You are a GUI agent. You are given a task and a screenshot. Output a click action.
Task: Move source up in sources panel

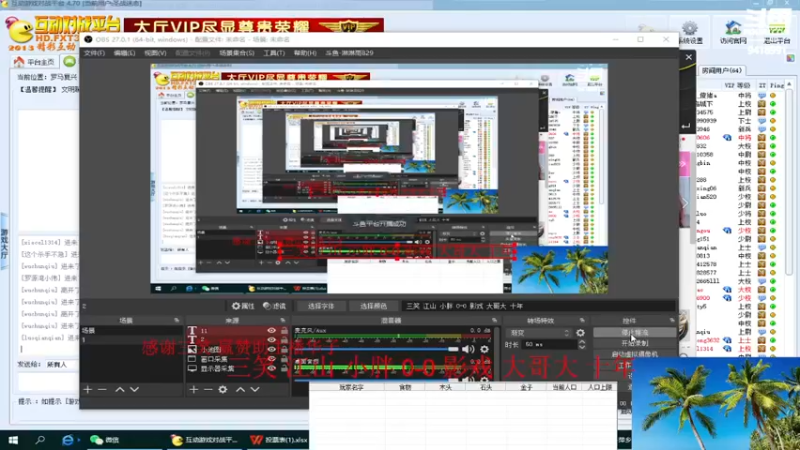pos(240,390)
